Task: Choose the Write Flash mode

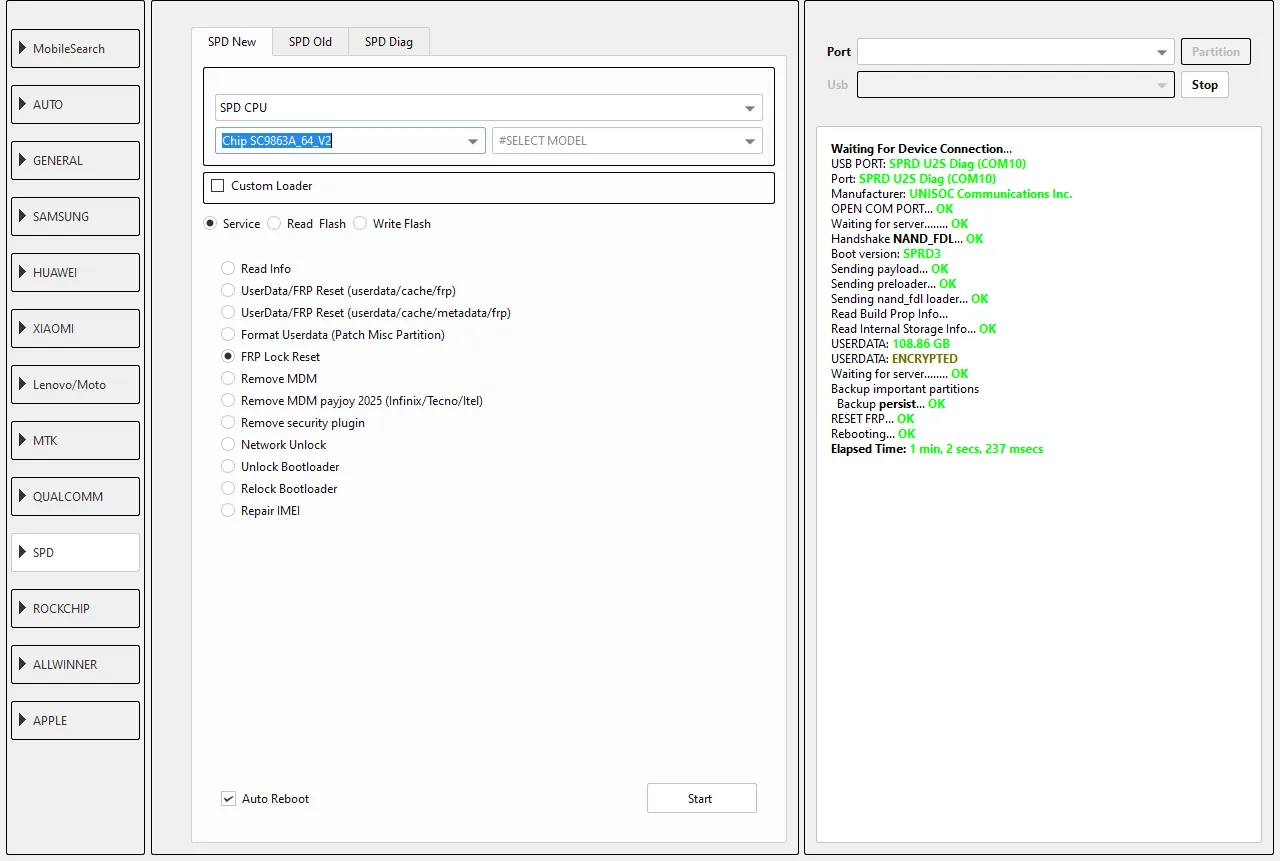Action: tap(360, 224)
